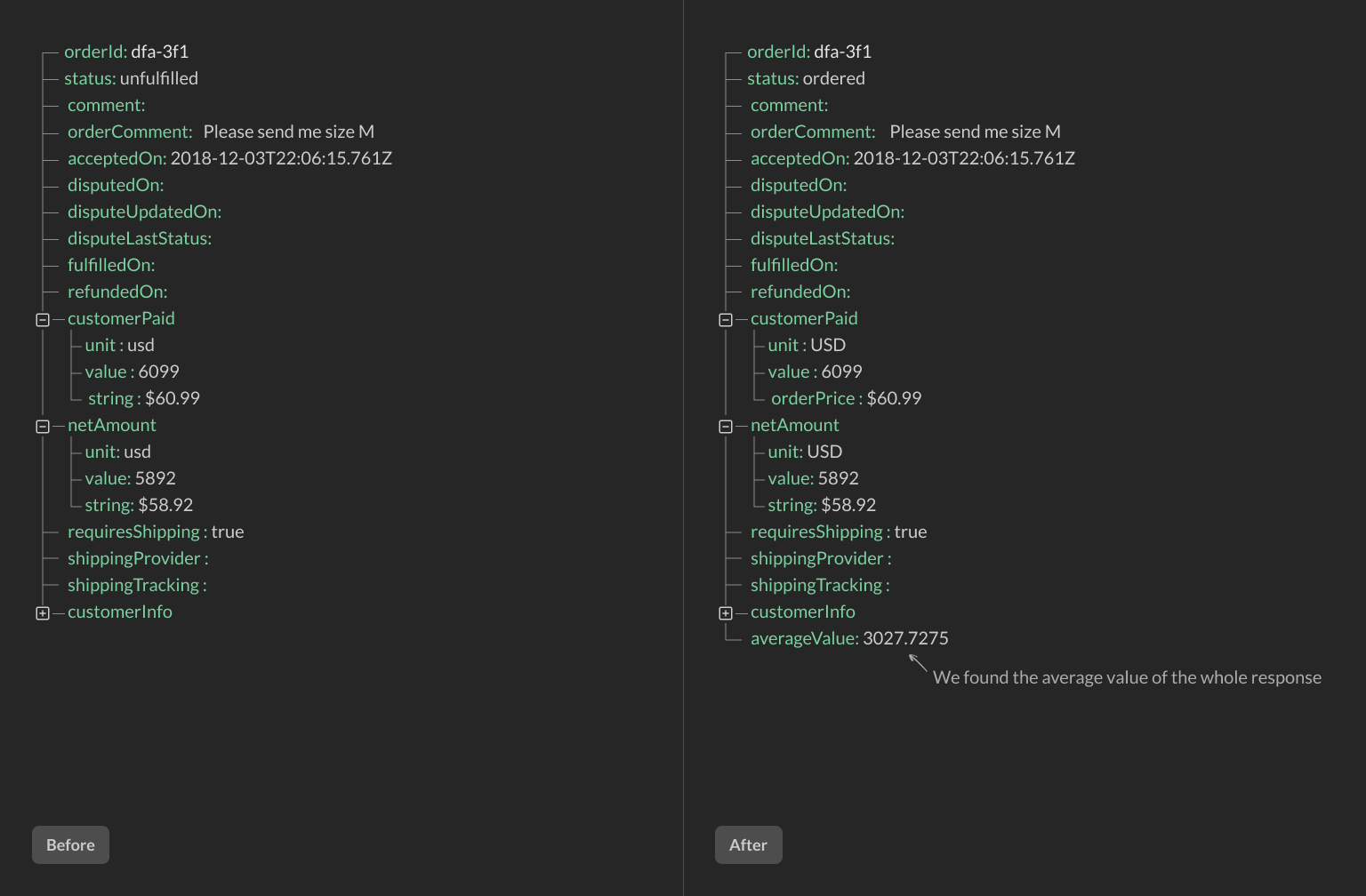Select acceptedOn timestamp in After panel

tap(963, 158)
